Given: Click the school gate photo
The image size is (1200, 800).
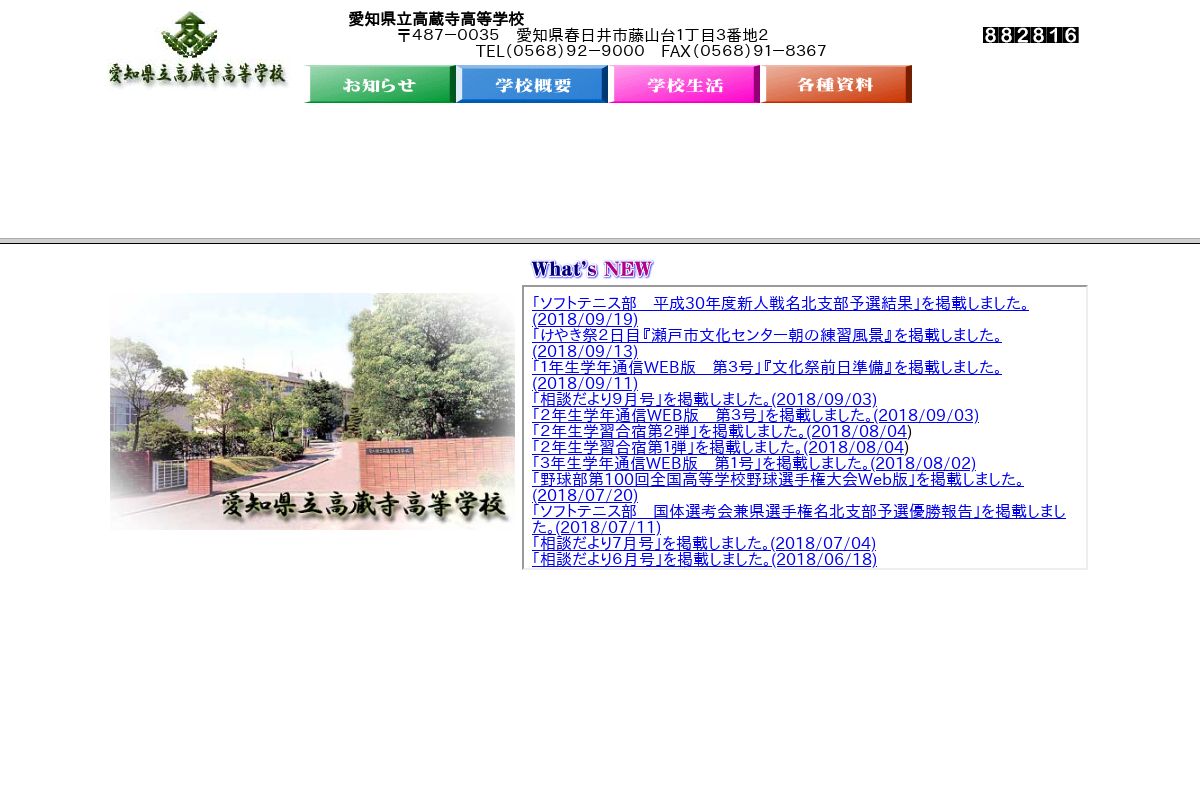Looking at the screenshot, I should pos(312,411).
